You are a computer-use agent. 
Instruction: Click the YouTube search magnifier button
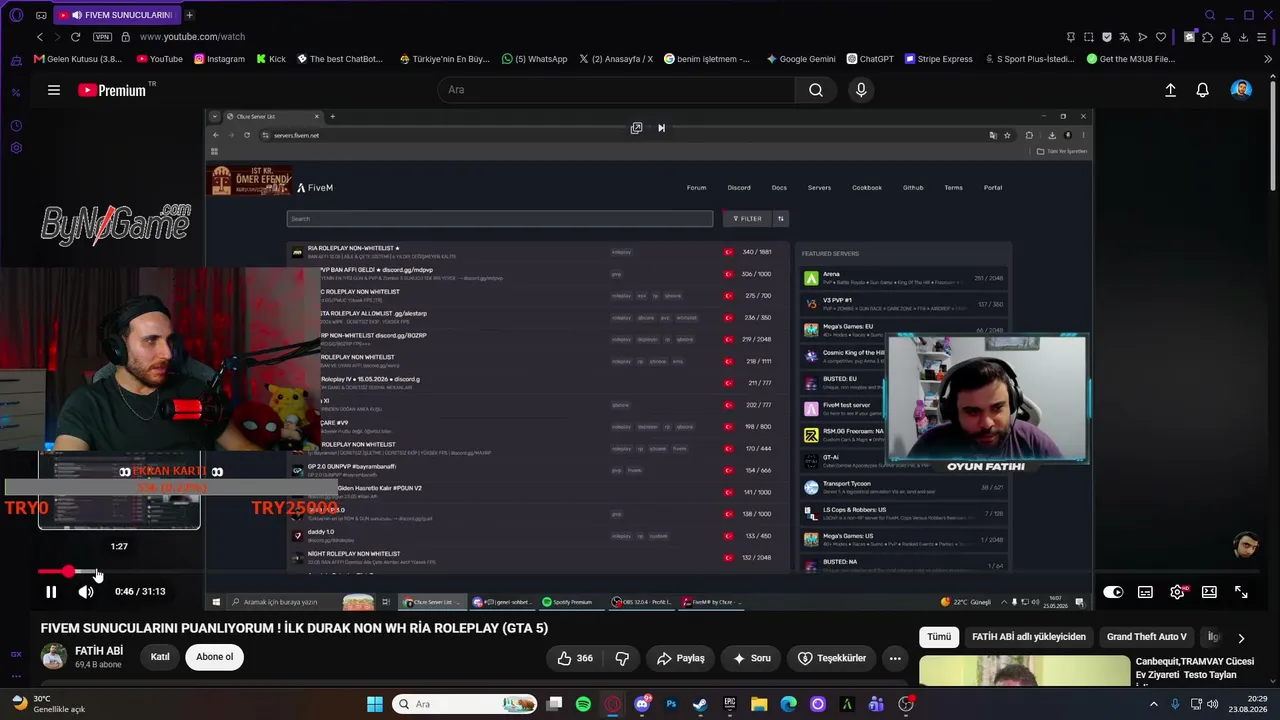pos(816,90)
